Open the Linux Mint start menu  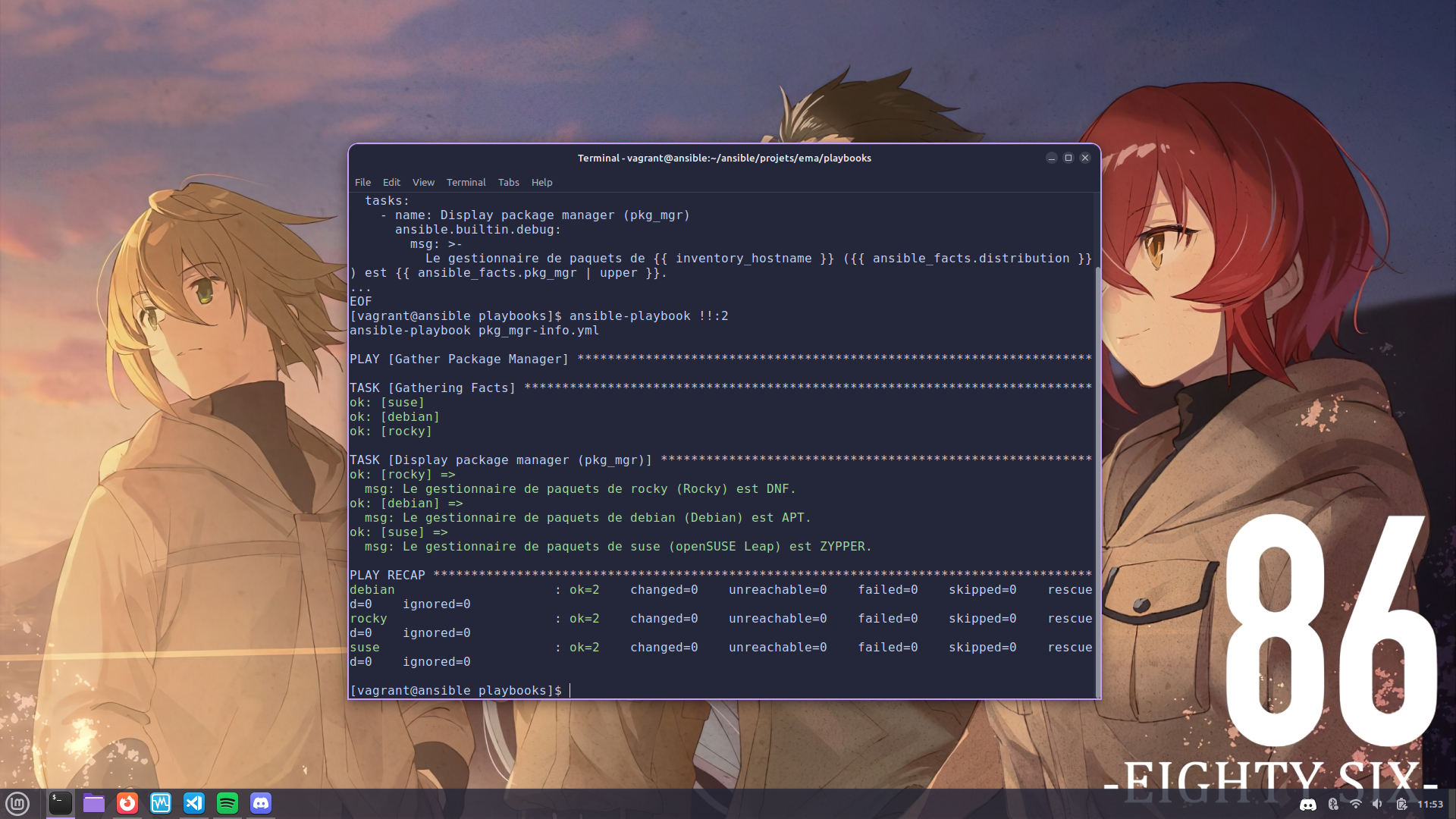click(17, 803)
